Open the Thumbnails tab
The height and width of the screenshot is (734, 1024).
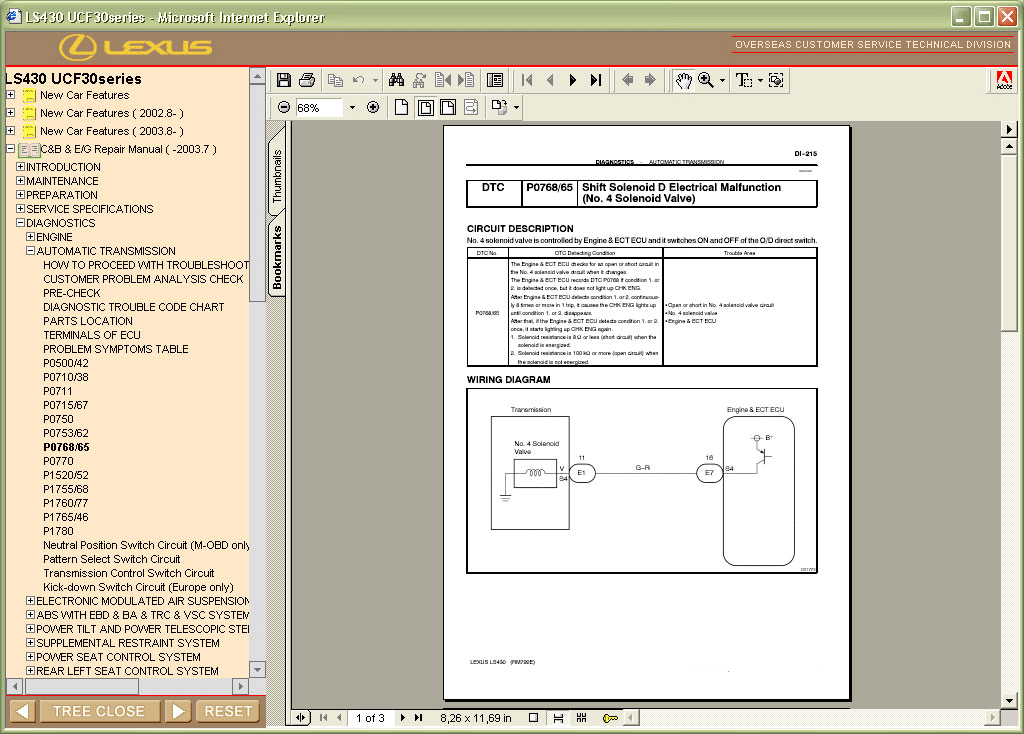coord(277,174)
